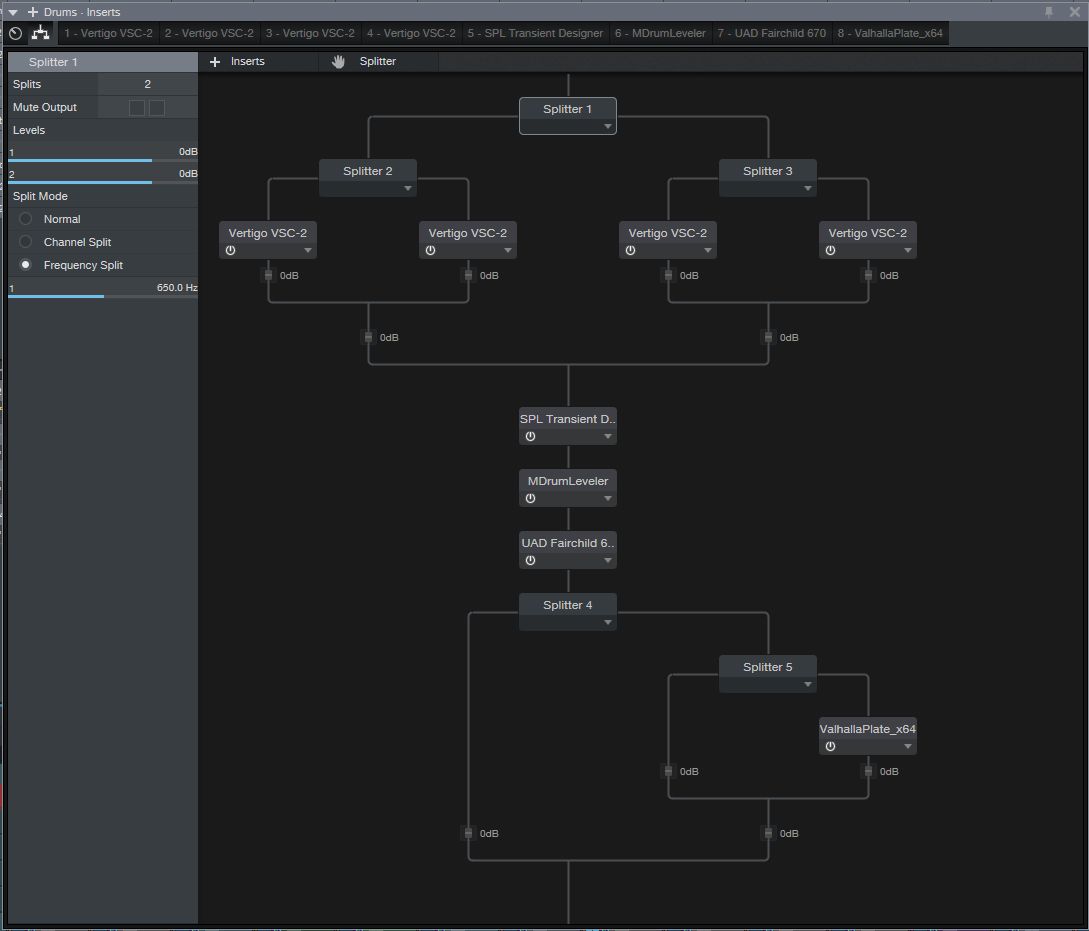Bypass right Vertigo VSC-2 under Splitter 2
The image size is (1089, 931).
click(431, 251)
